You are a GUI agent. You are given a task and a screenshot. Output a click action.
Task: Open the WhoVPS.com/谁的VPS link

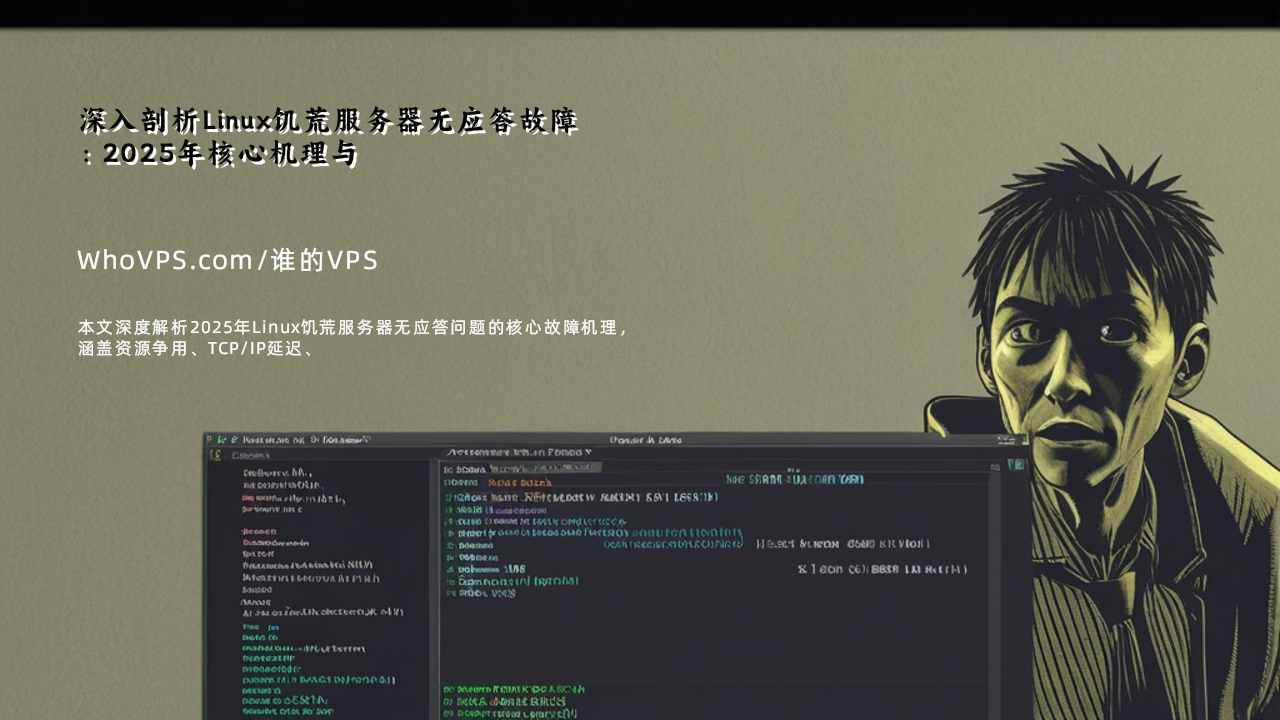228,260
